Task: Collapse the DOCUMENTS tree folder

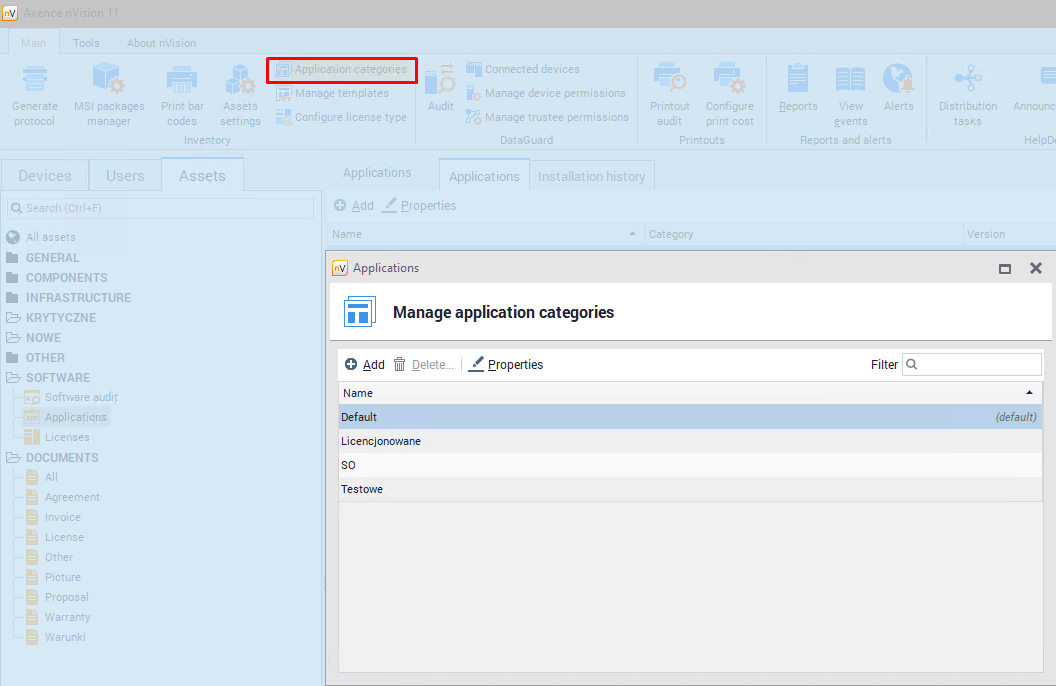Action: (13, 457)
